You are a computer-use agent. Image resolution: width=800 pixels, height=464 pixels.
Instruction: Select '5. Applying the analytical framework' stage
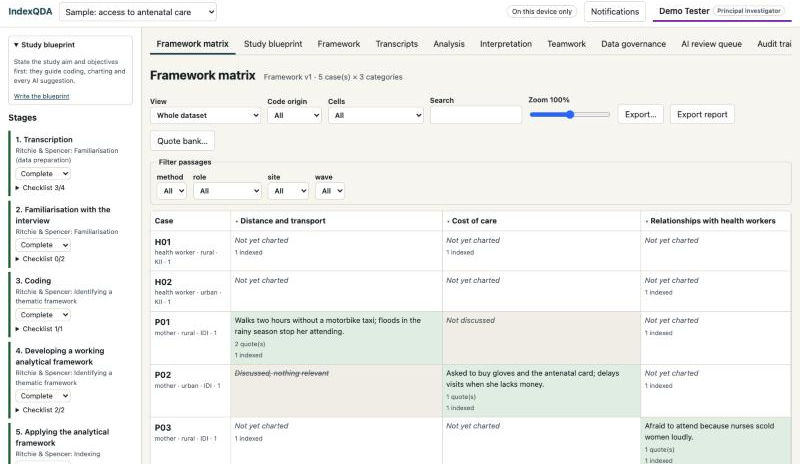(62, 437)
